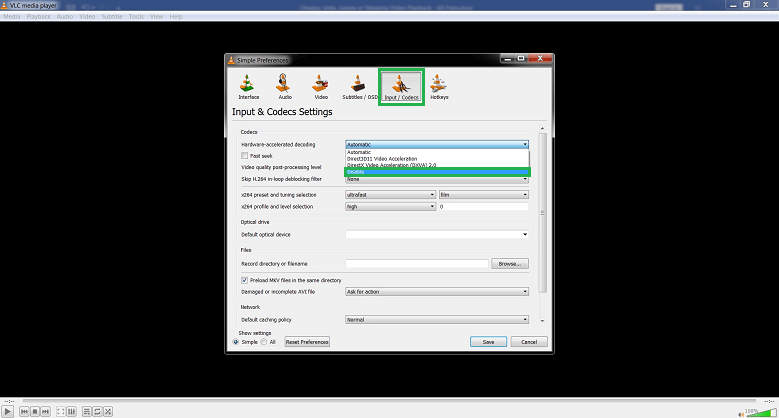Image resolution: width=779 pixels, height=418 pixels.
Task: Toggle the shuffle/random icon
Action: click(108, 412)
